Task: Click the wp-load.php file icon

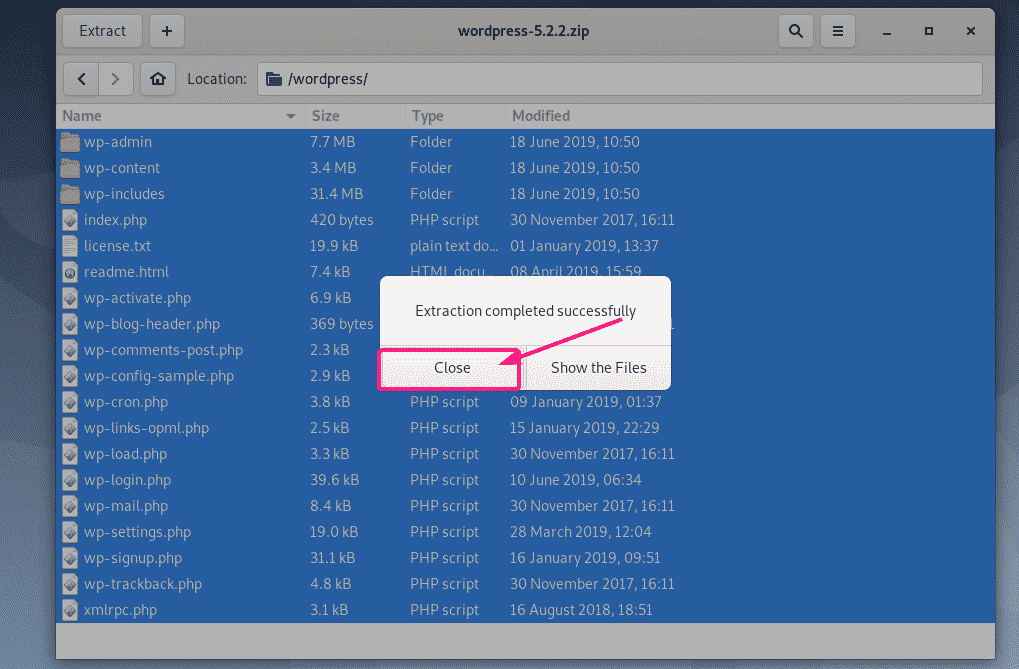Action: click(x=70, y=454)
